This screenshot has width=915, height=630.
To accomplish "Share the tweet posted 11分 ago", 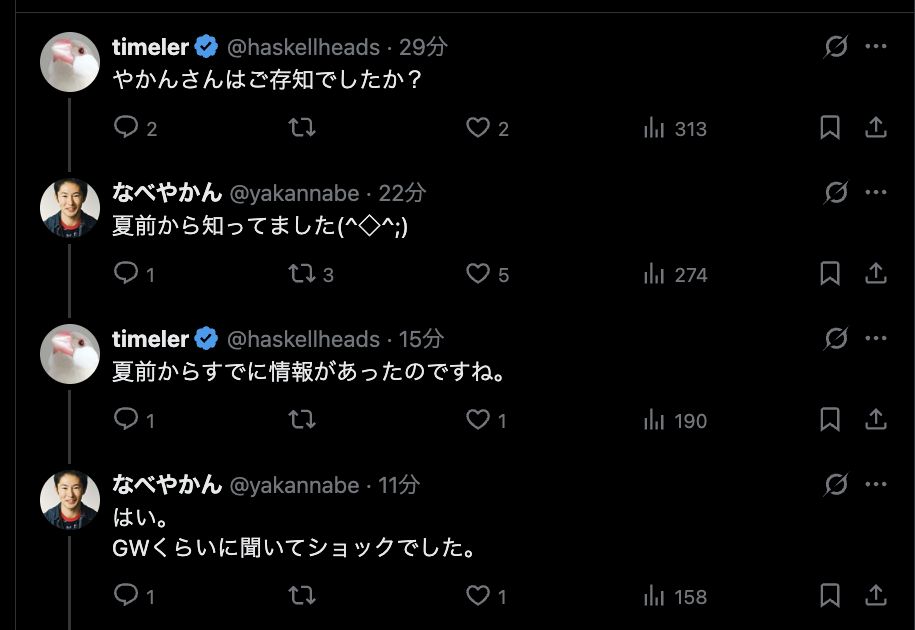I will (875, 596).
